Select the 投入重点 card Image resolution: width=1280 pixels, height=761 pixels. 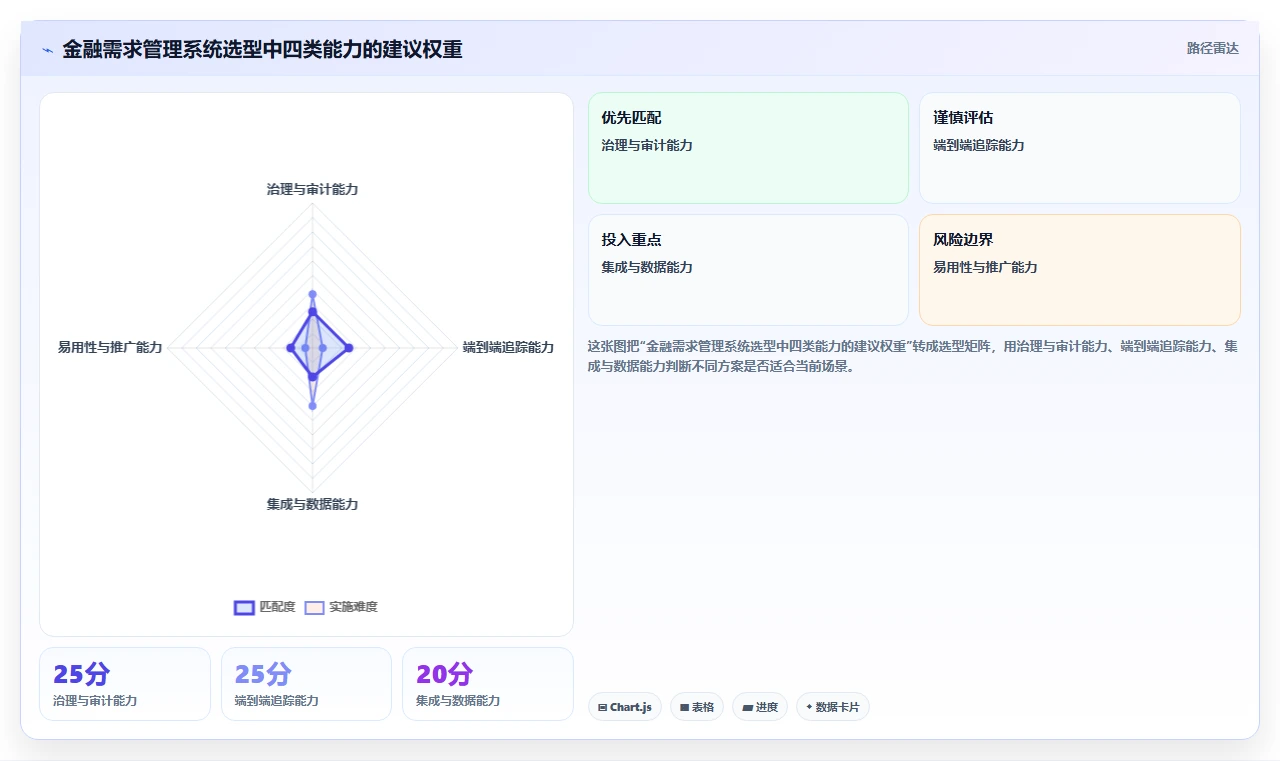pos(748,270)
